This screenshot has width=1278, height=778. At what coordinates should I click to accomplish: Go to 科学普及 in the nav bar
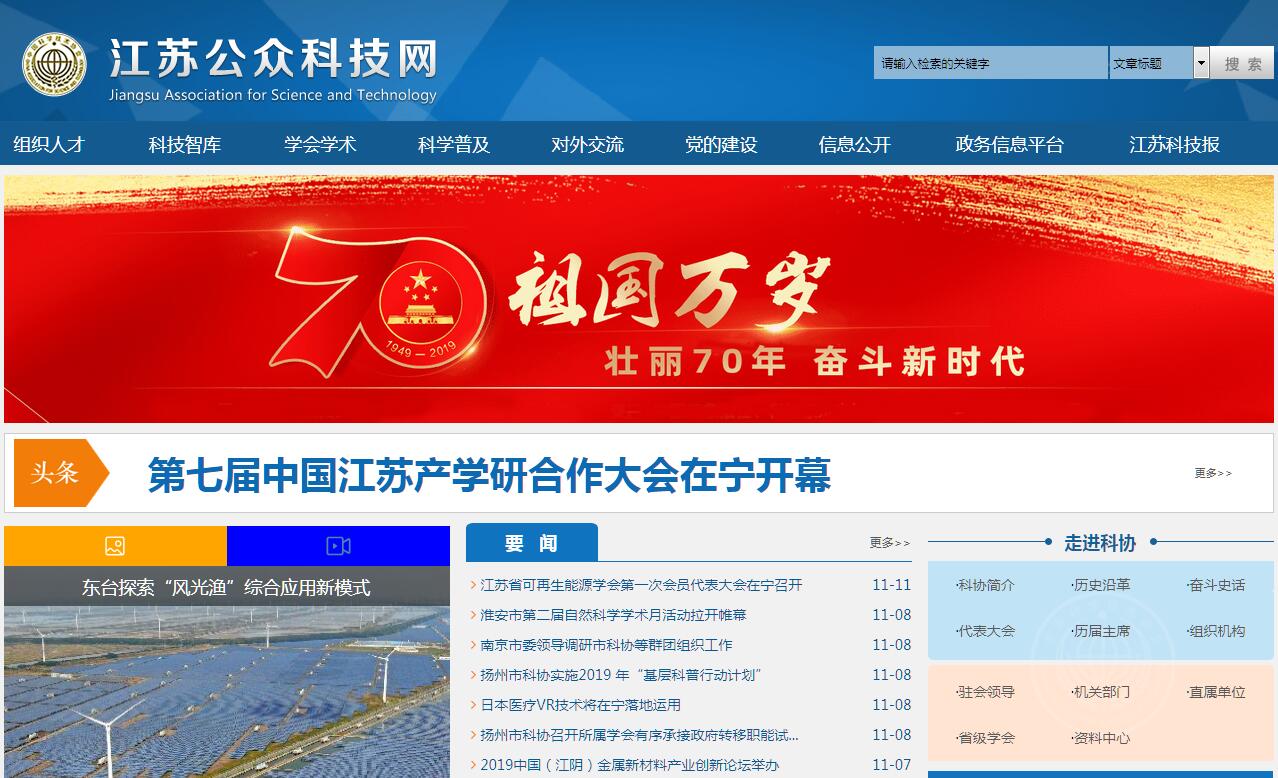454,144
